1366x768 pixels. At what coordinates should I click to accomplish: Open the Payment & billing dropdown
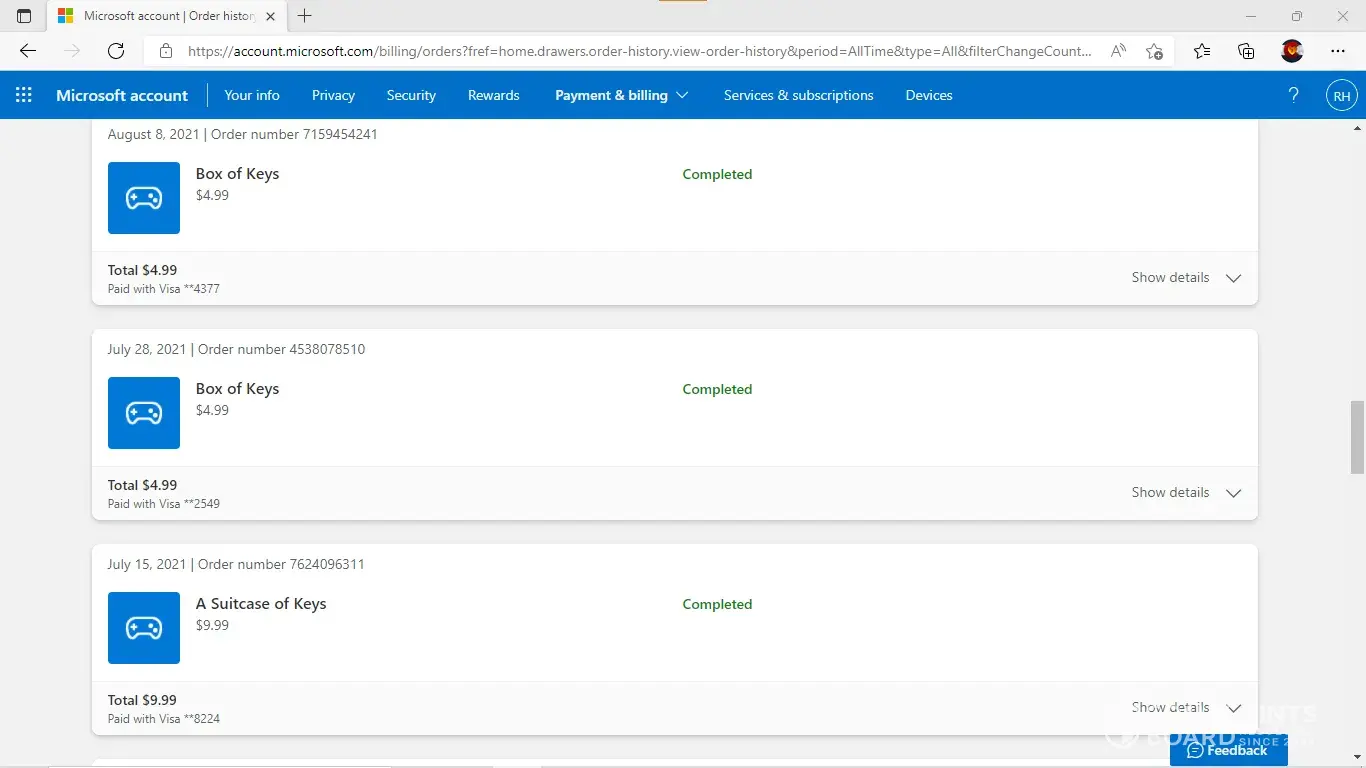point(621,95)
